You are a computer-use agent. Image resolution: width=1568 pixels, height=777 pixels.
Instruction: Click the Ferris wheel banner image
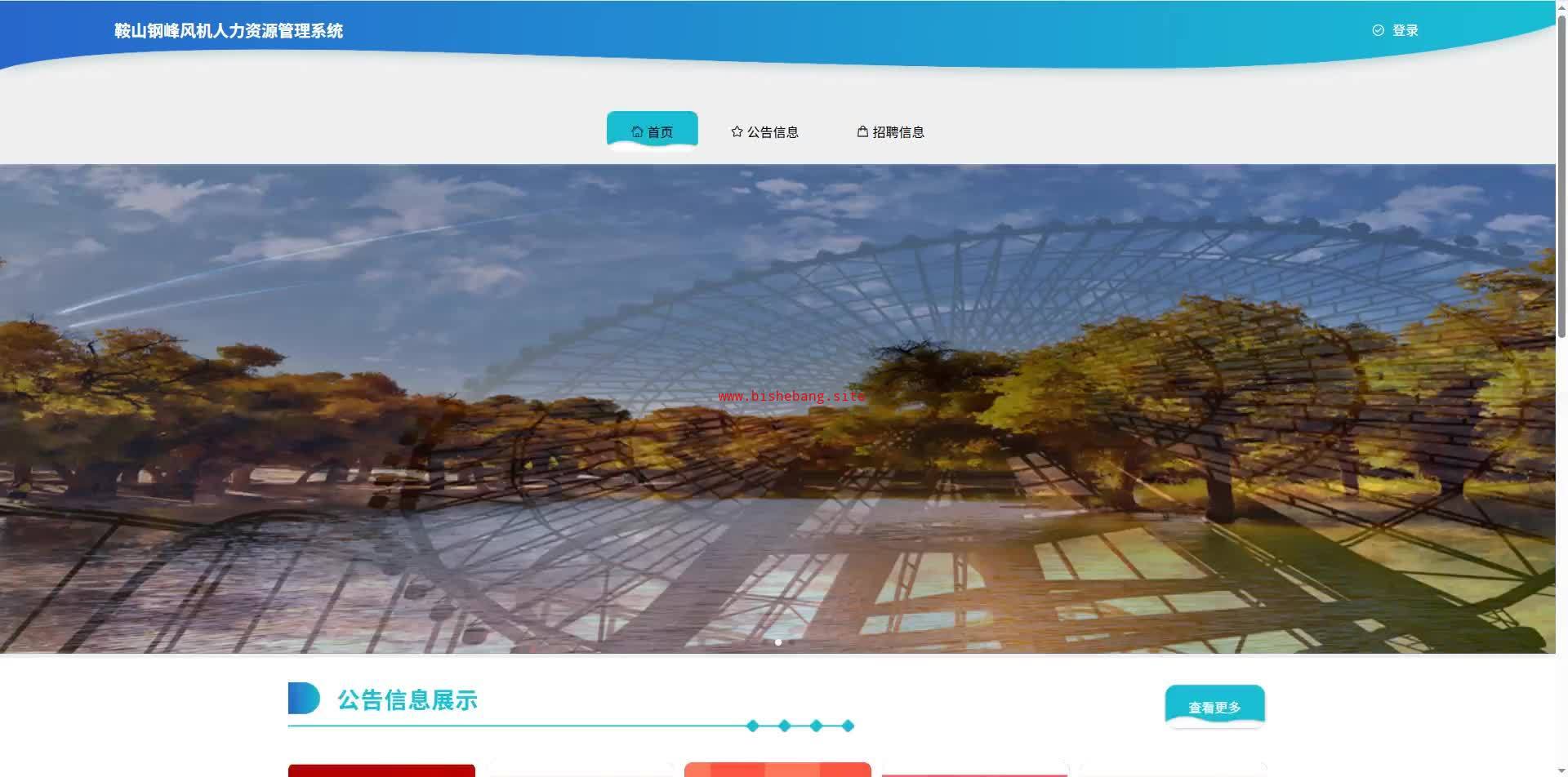(x=777, y=409)
